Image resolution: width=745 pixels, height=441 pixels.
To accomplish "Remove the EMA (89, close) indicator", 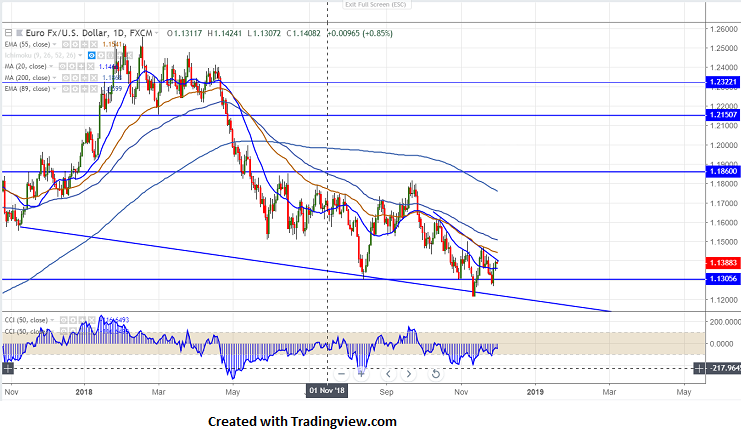I will pos(94,88).
